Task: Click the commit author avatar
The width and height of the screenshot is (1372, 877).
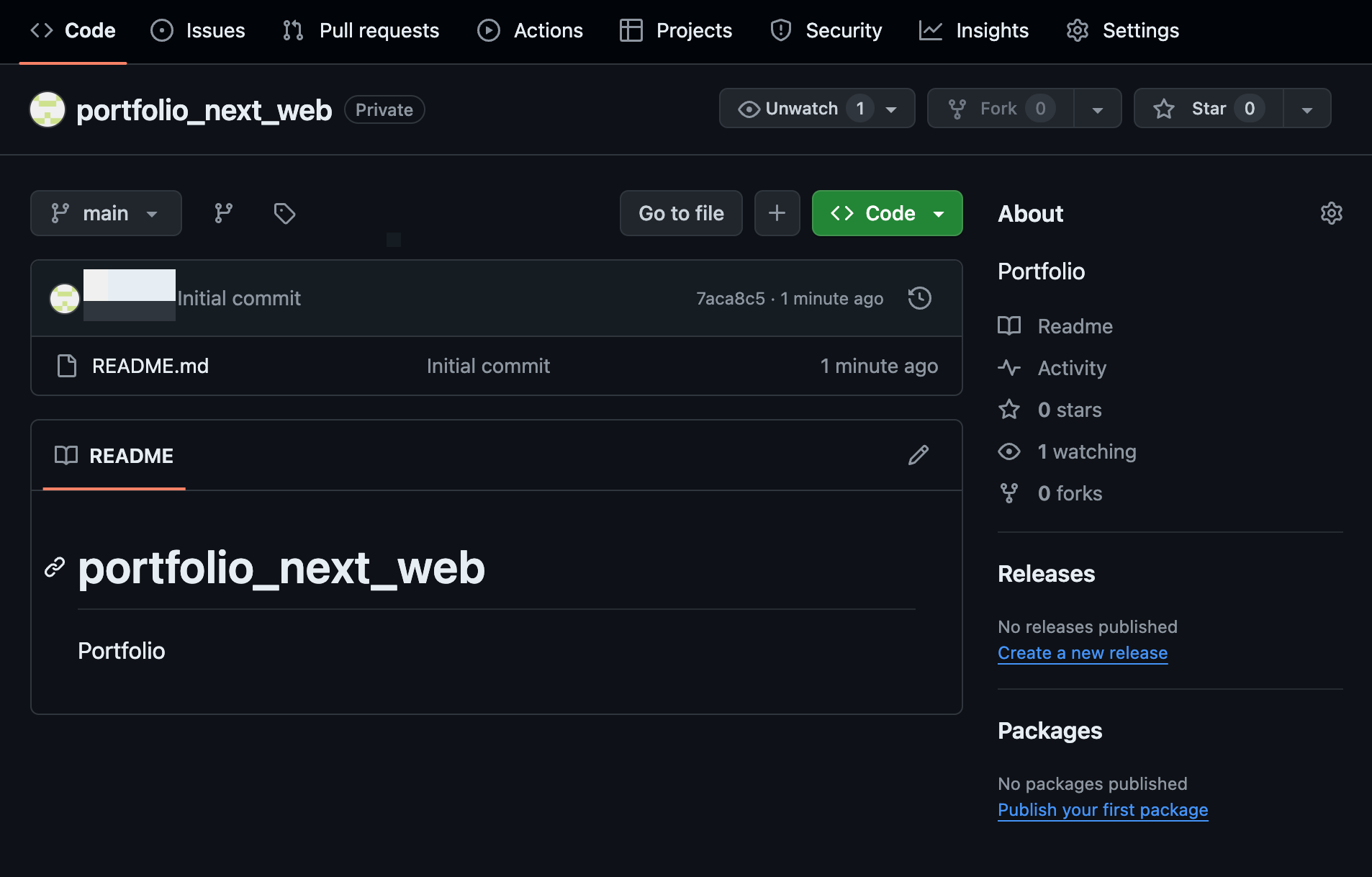Action: (64, 298)
